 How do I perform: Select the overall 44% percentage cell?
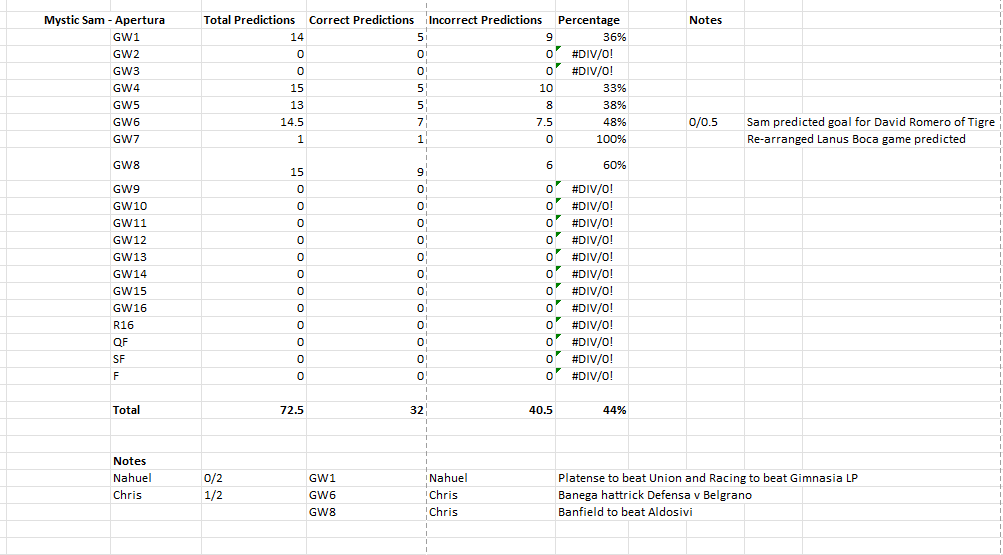[x=615, y=410]
